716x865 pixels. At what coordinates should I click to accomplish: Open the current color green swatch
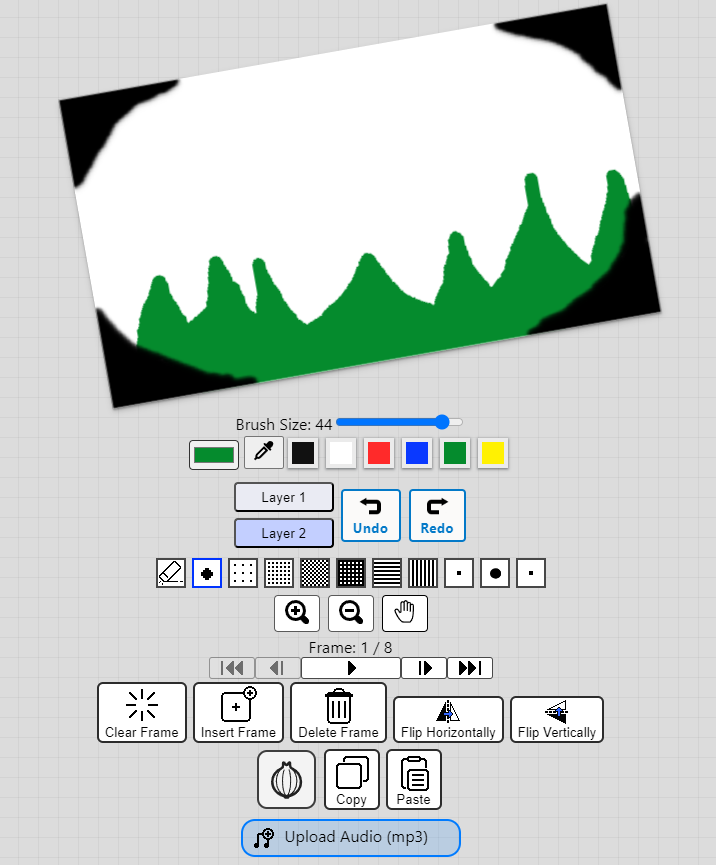[214, 455]
